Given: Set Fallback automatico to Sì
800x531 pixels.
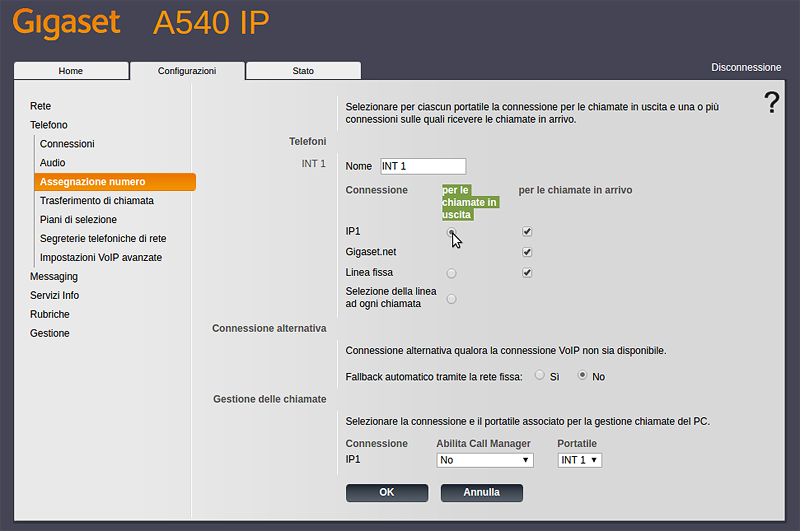Looking at the screenshot, I should click(540, 375).
